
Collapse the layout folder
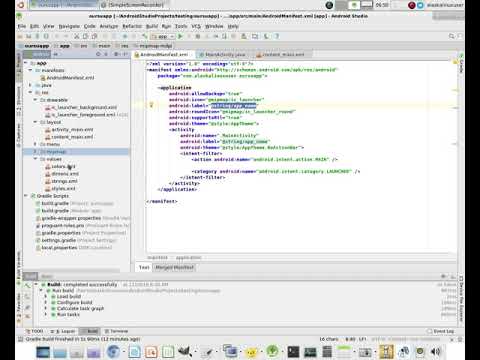click(35, 122)
